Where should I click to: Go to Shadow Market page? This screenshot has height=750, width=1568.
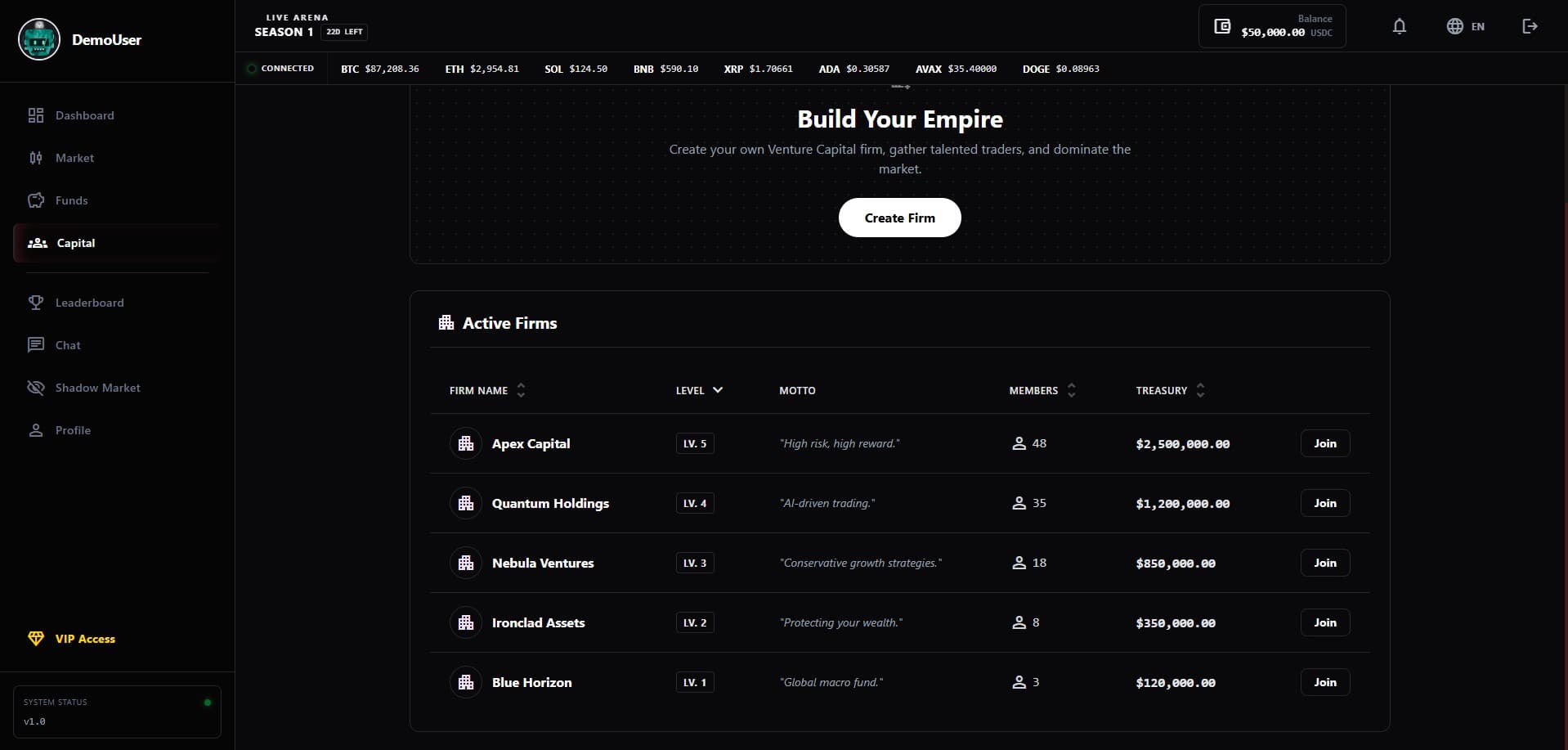(x=97, y=388)
